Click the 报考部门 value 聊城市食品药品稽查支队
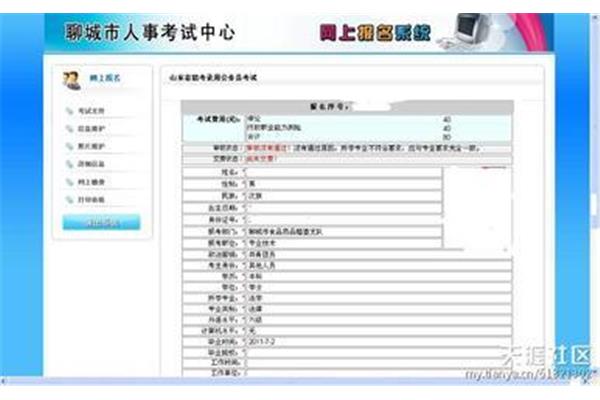 pyautogui.click(x=285, y=232)
